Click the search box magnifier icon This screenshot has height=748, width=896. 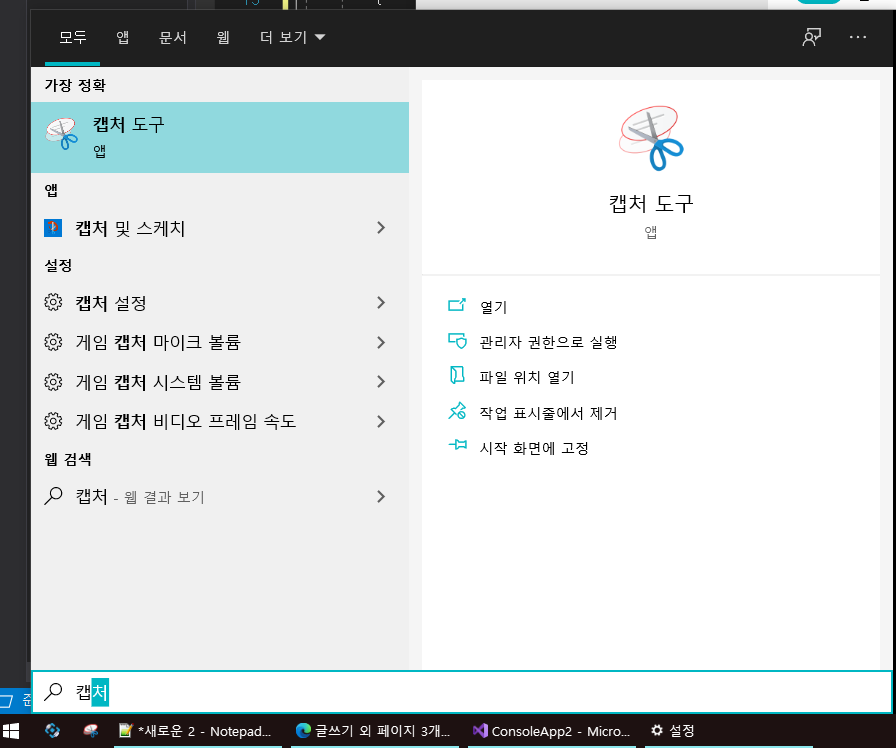tap(53, 691)
